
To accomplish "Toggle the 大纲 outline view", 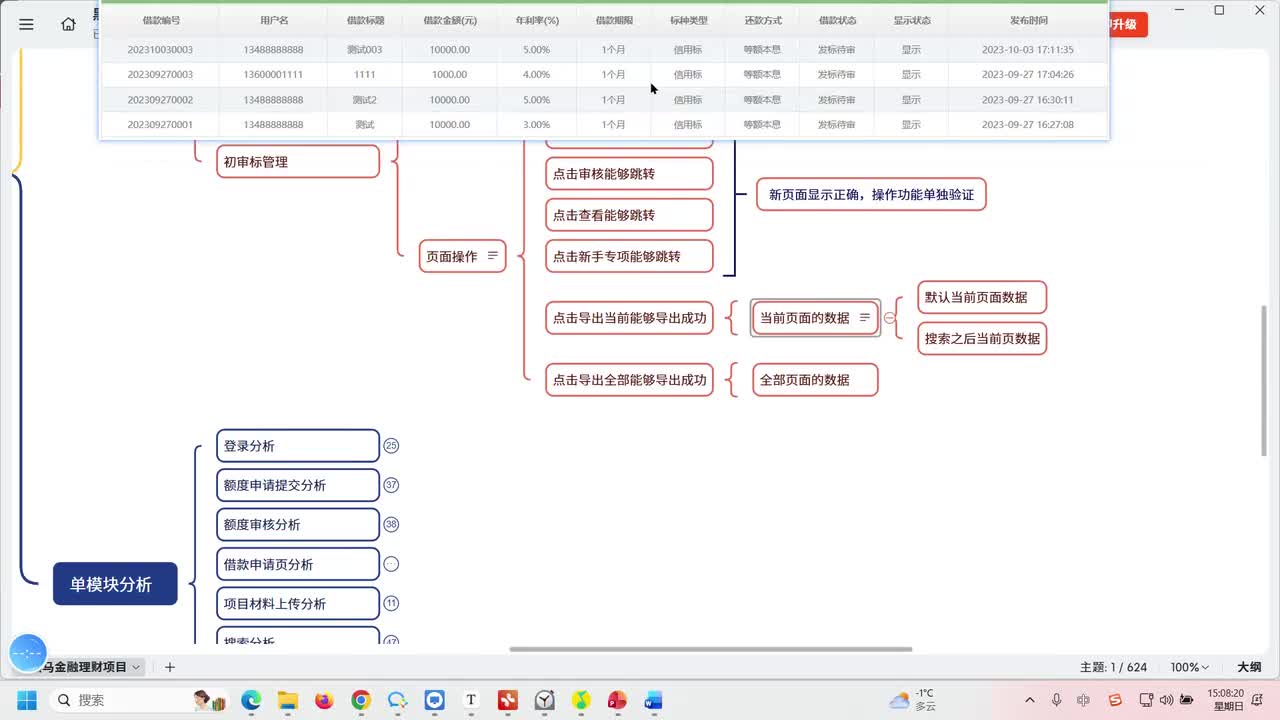I will (x=1249, y=667).
